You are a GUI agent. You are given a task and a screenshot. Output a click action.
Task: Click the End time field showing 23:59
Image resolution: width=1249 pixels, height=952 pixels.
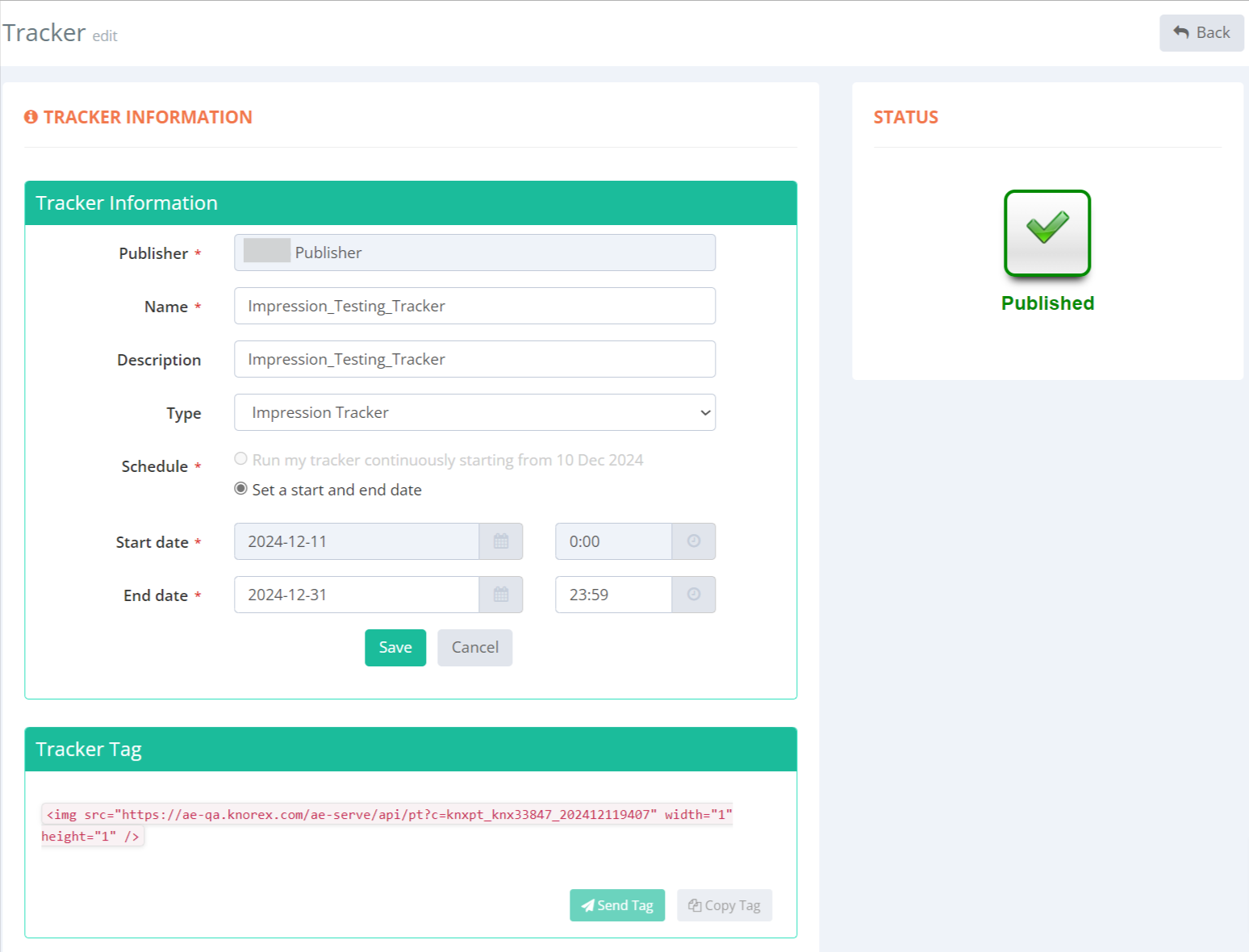(x=613, y=595)
